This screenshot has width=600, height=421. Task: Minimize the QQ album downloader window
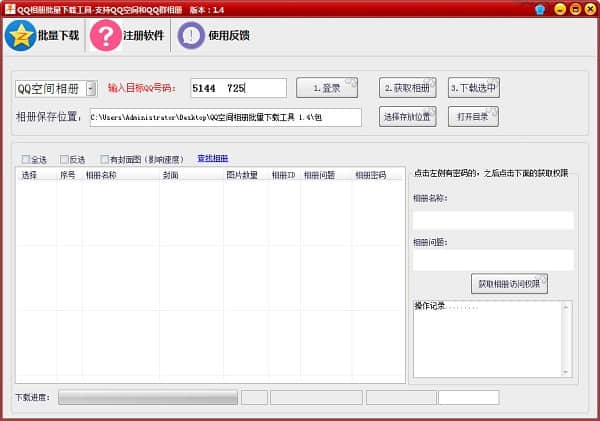tap(560, 10)
